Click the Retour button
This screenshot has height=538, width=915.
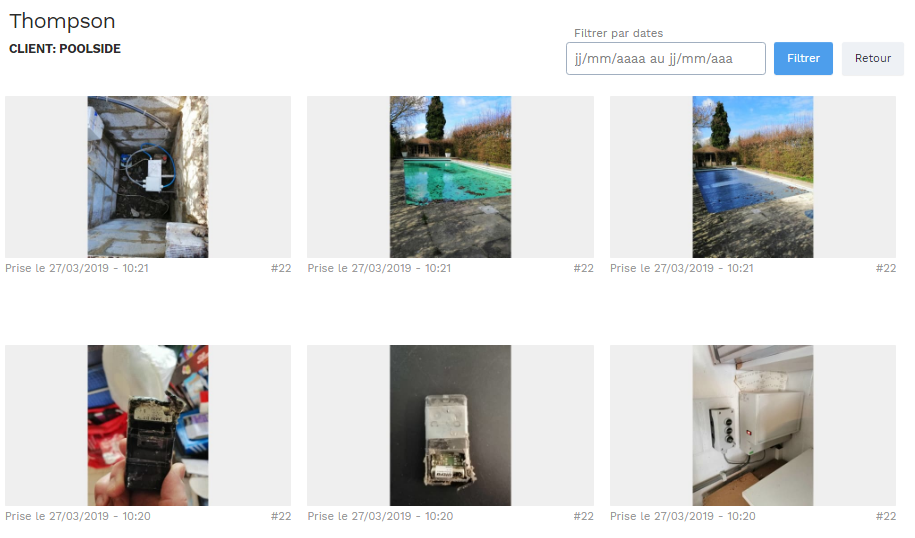pyautogui.click(x=872, y=58)
